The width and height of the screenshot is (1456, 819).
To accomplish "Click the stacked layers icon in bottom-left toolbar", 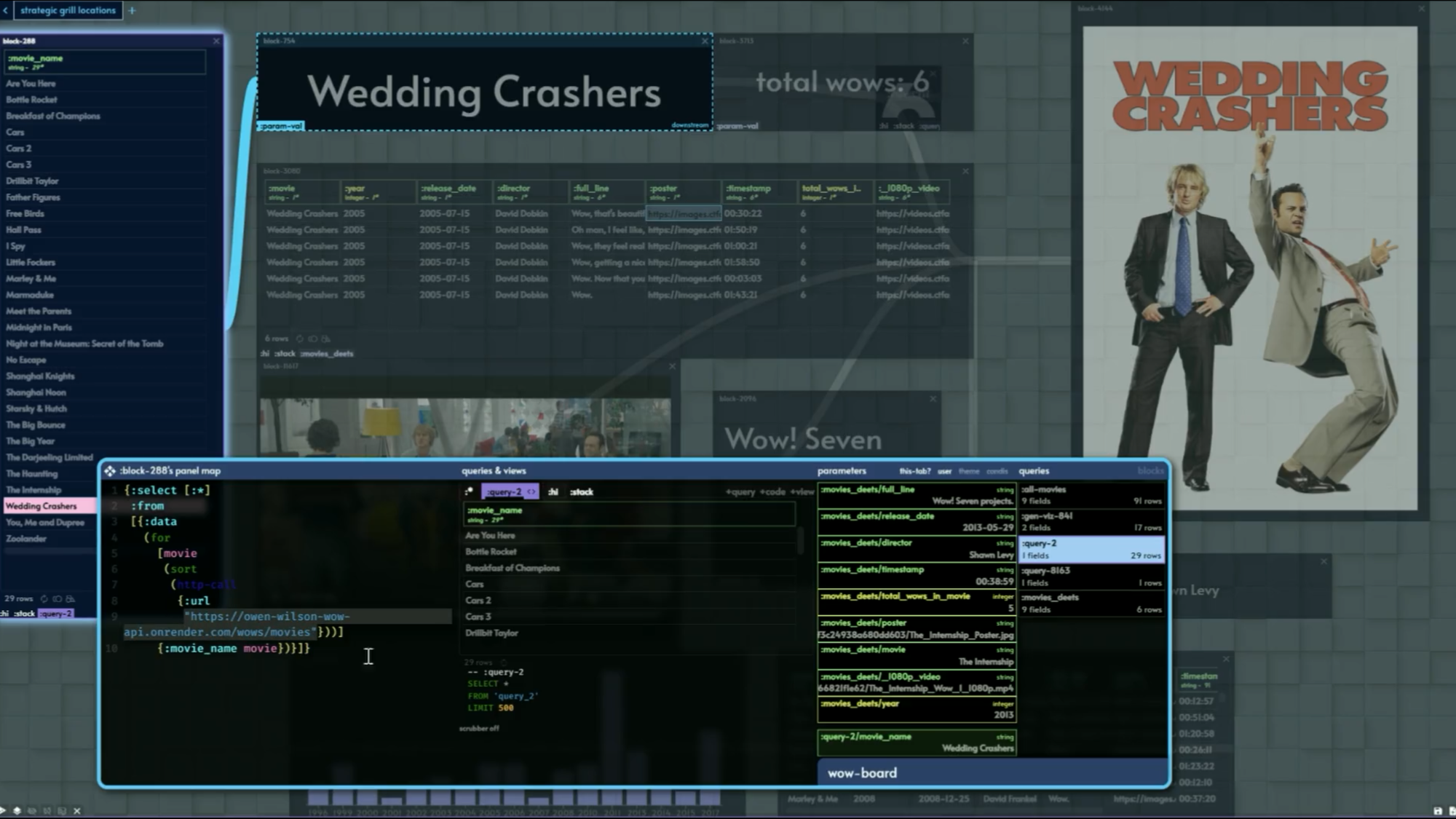I will 17,810.
